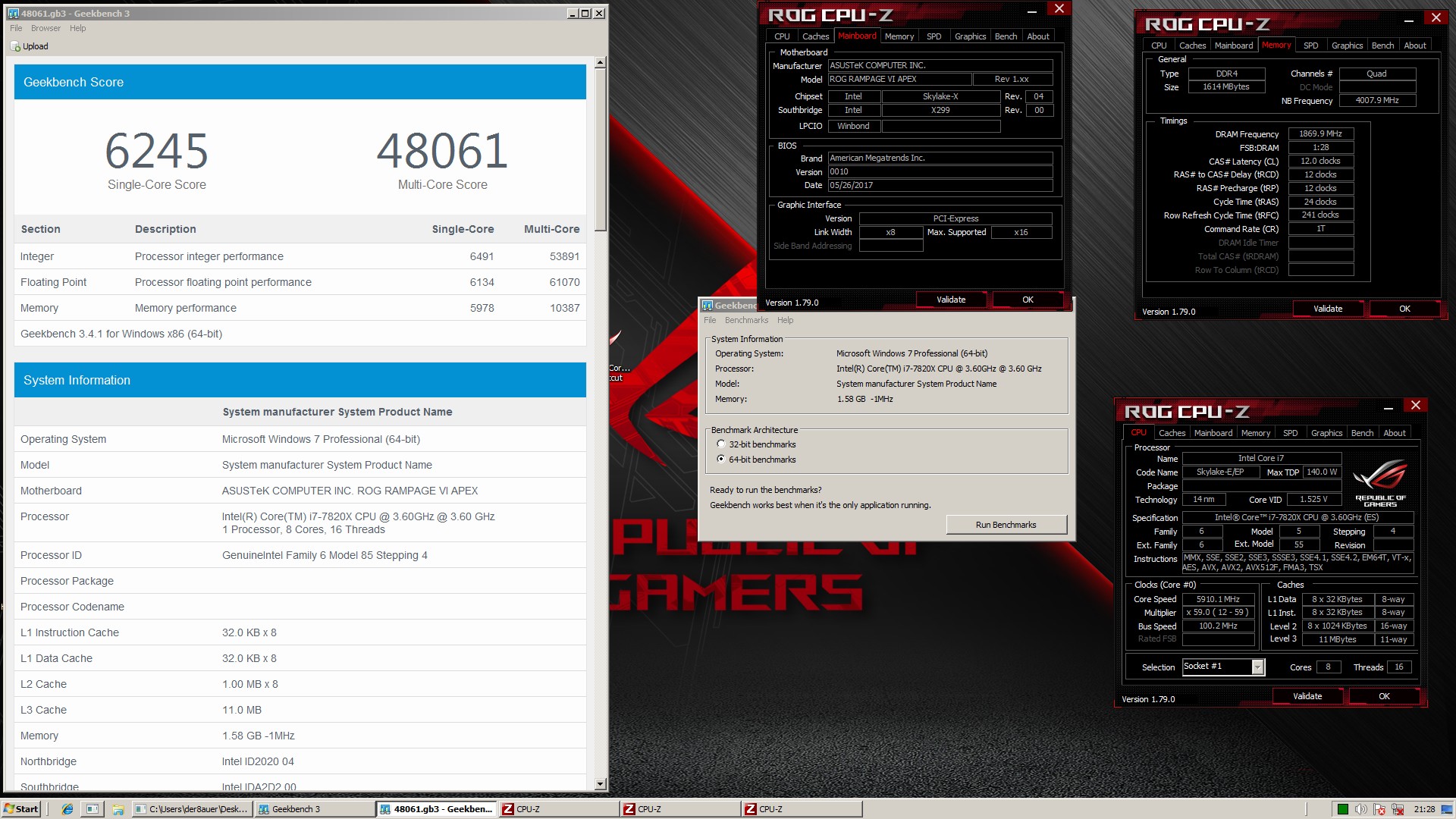1456x819 pixels.
Task: Open the Socket #1 selection dropdown
Action: pos(1257,667)
